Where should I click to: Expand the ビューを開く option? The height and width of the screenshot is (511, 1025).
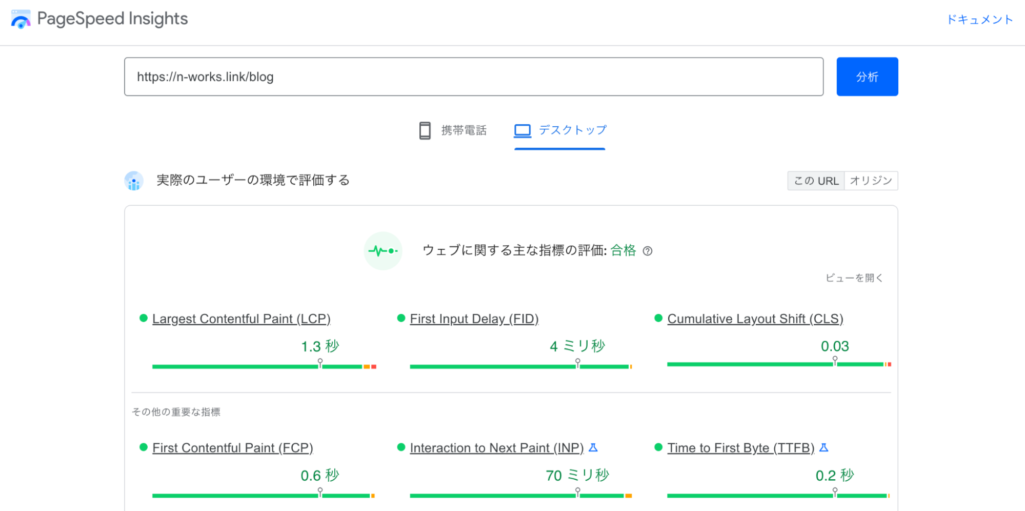854,278
